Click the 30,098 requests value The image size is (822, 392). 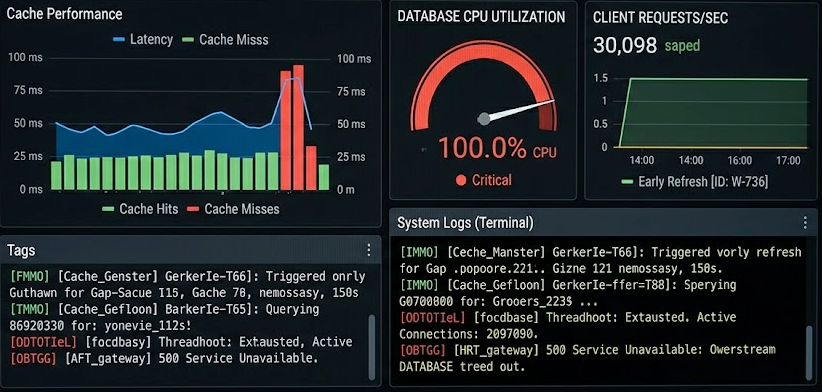coord(625,46)
